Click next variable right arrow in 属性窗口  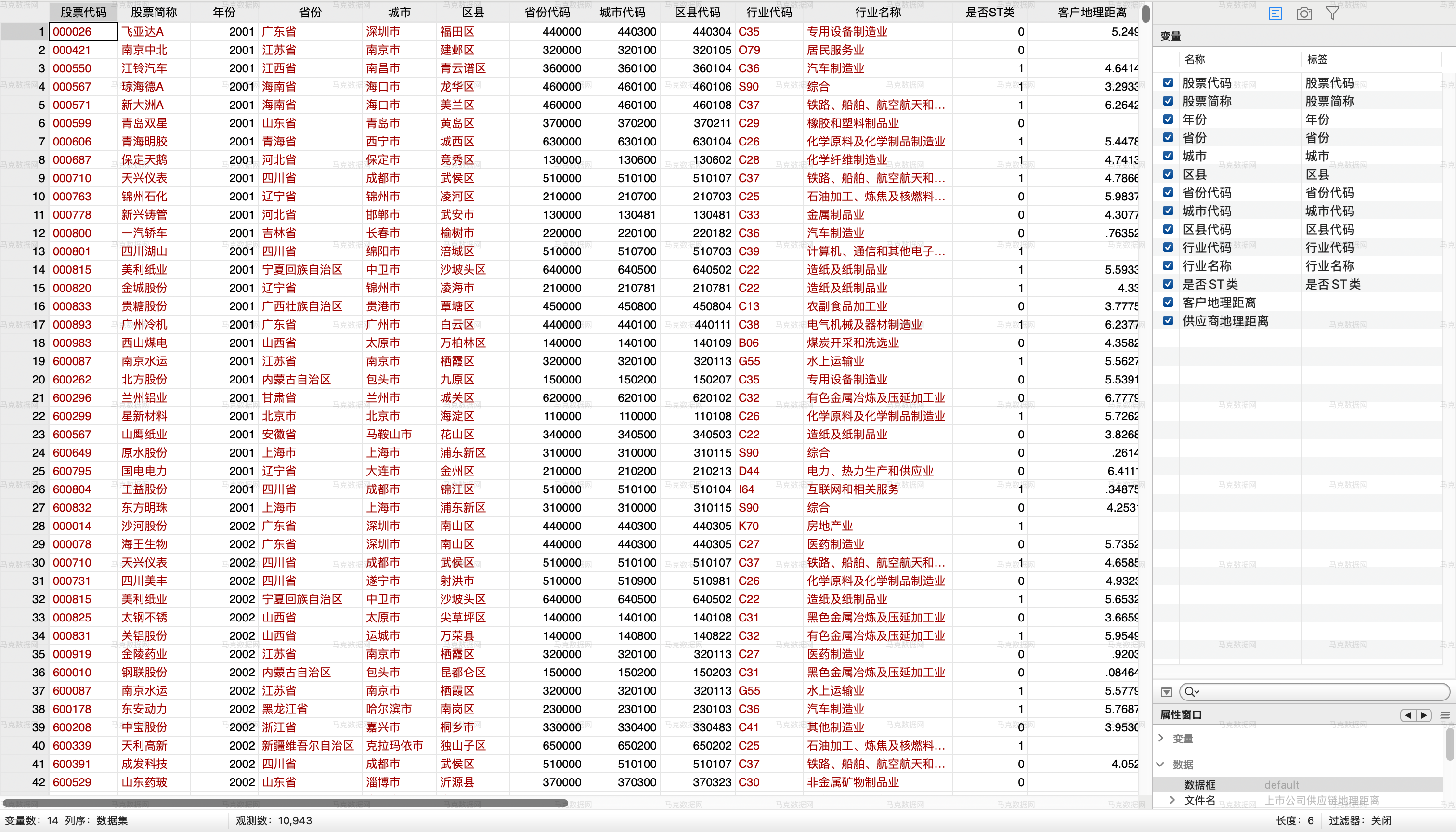tap(1424, 715)
